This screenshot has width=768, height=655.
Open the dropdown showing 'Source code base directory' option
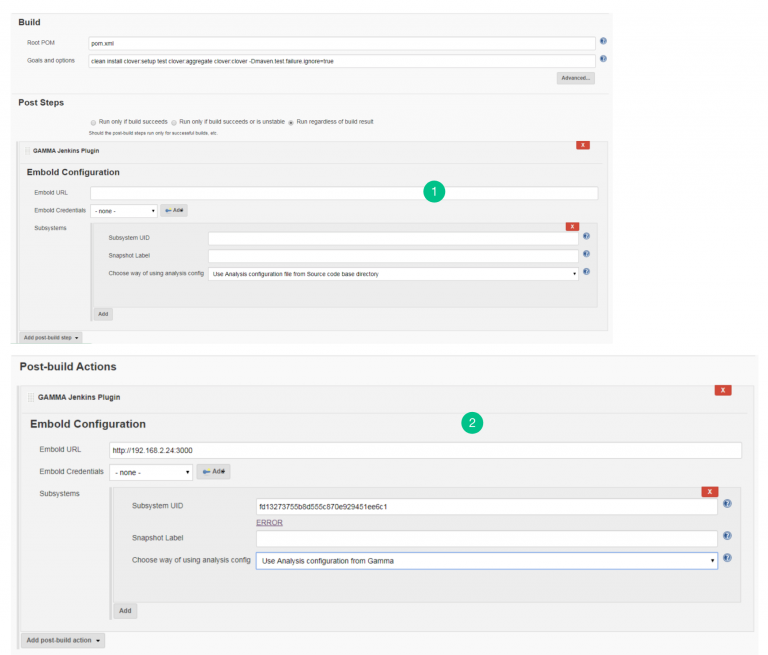pos(393,273)
